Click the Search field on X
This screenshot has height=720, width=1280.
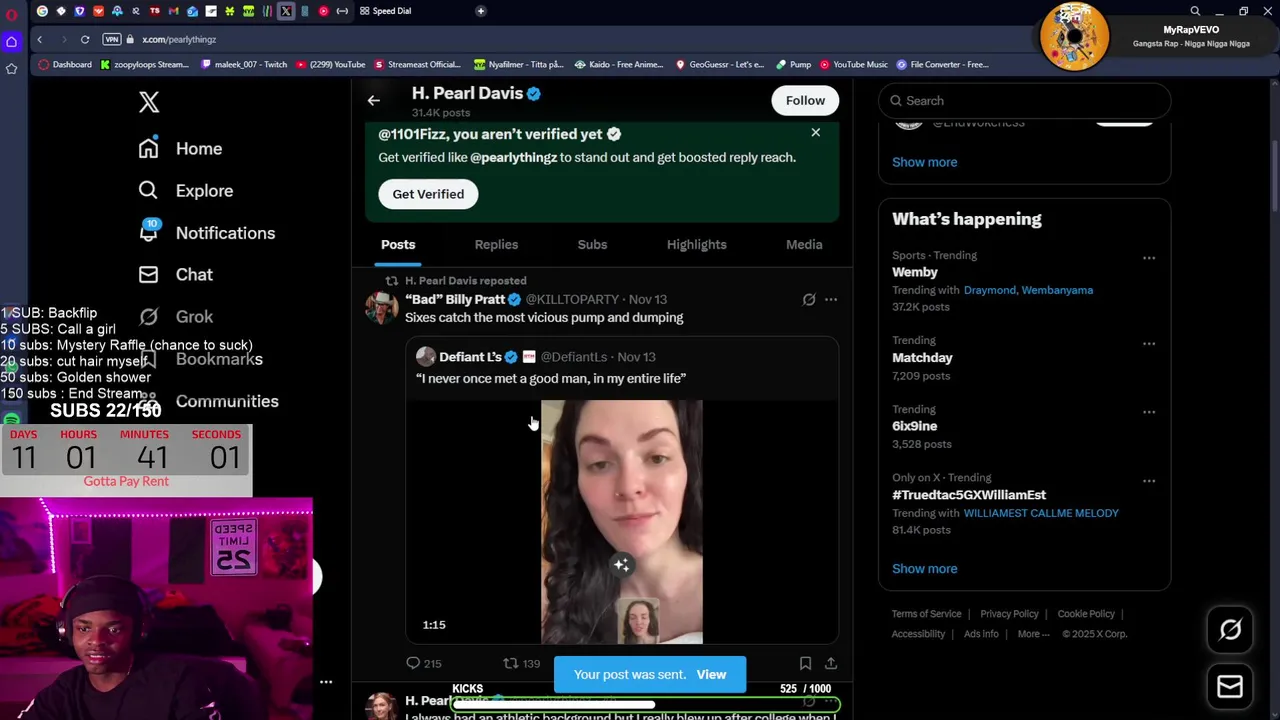[1025, 101]
